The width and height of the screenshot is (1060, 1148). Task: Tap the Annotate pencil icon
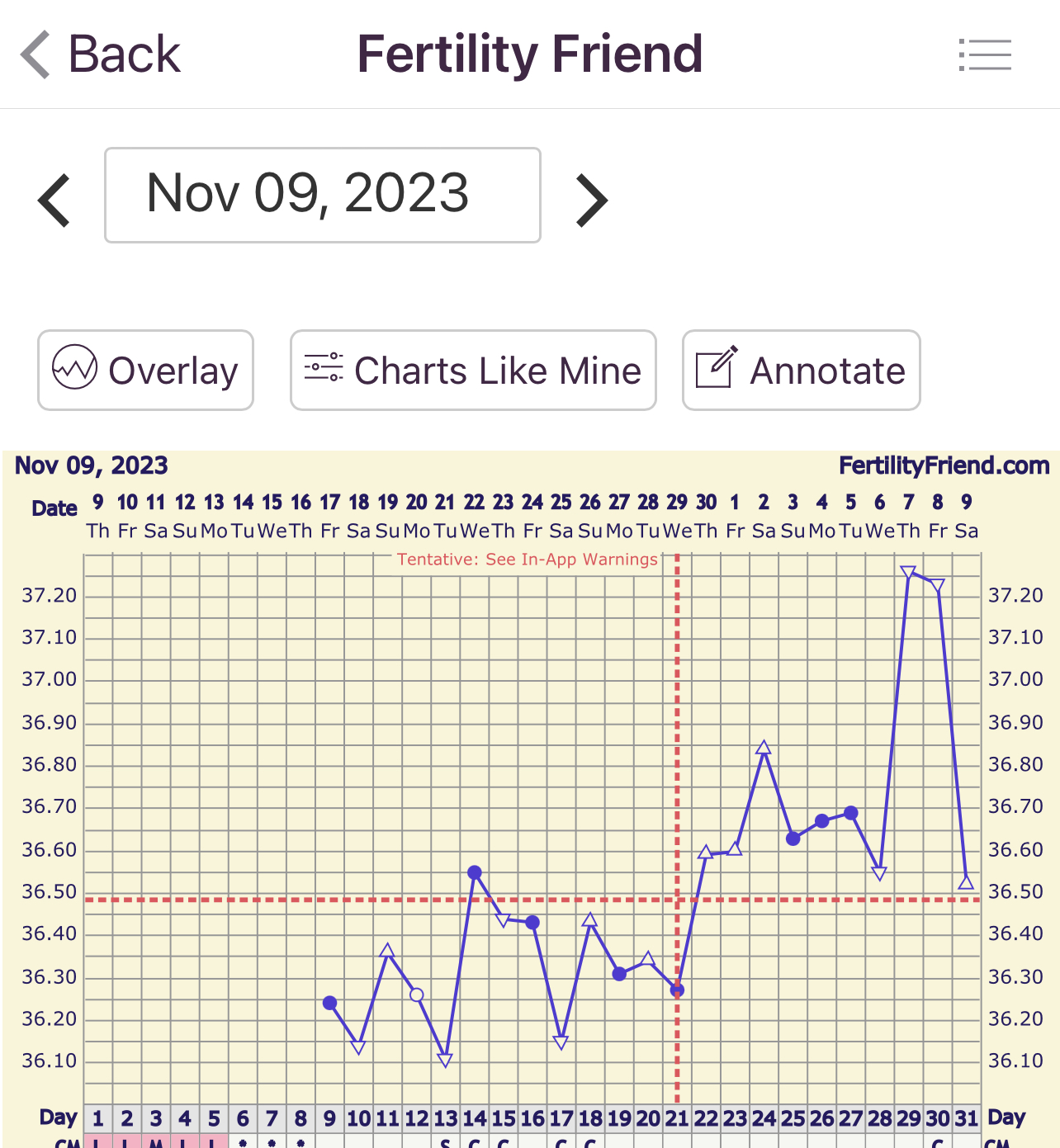point(716,367)
